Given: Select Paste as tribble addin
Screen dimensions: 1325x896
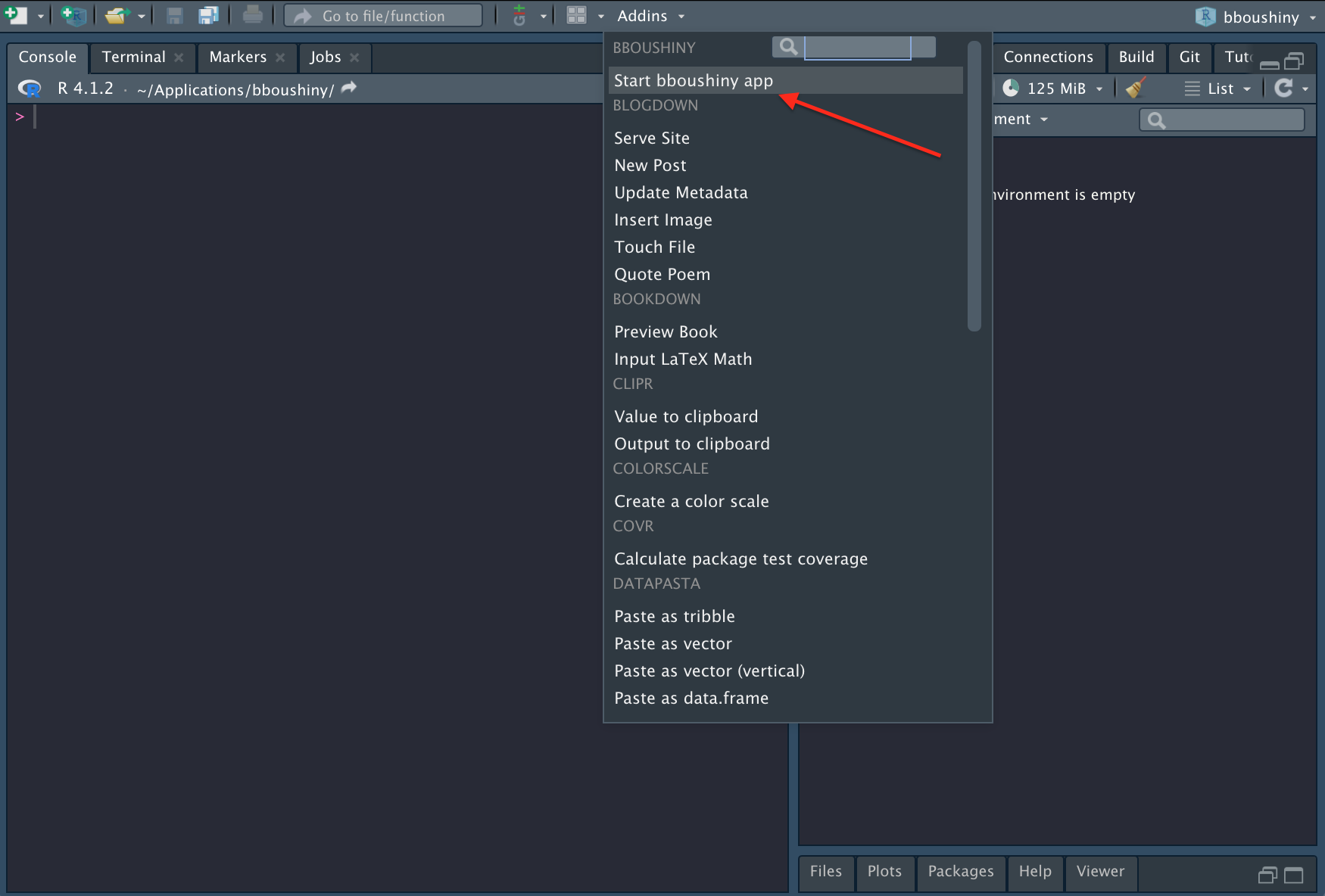Looking at the screenshot, I should [785, 616].
